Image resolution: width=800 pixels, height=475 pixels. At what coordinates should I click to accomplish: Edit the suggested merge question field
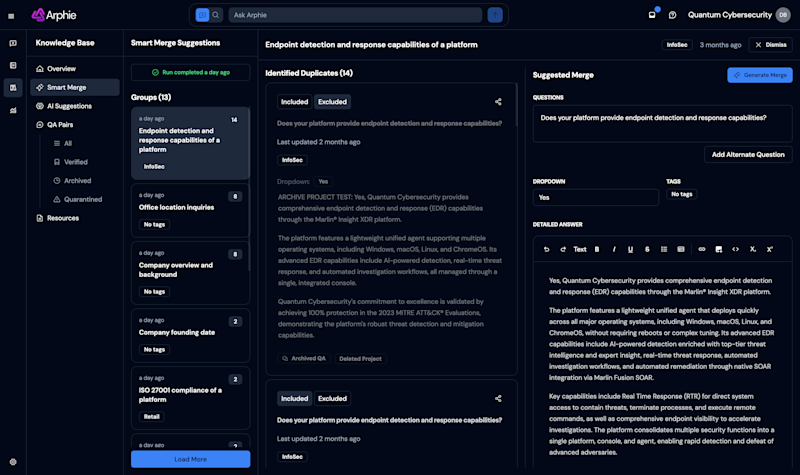(x=662, y=123)
